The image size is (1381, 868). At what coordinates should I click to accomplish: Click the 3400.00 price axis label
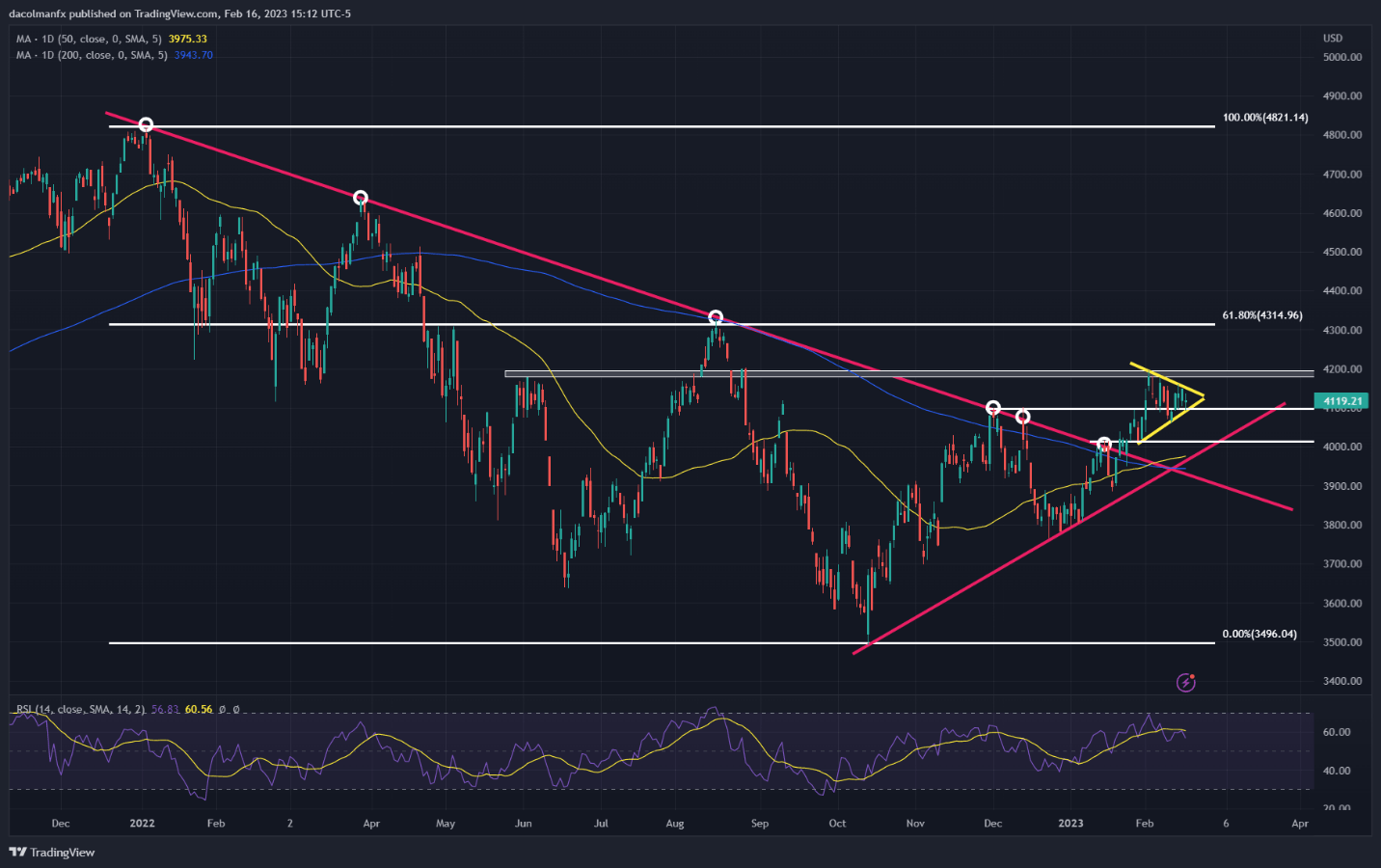[x=1342, y=681]
